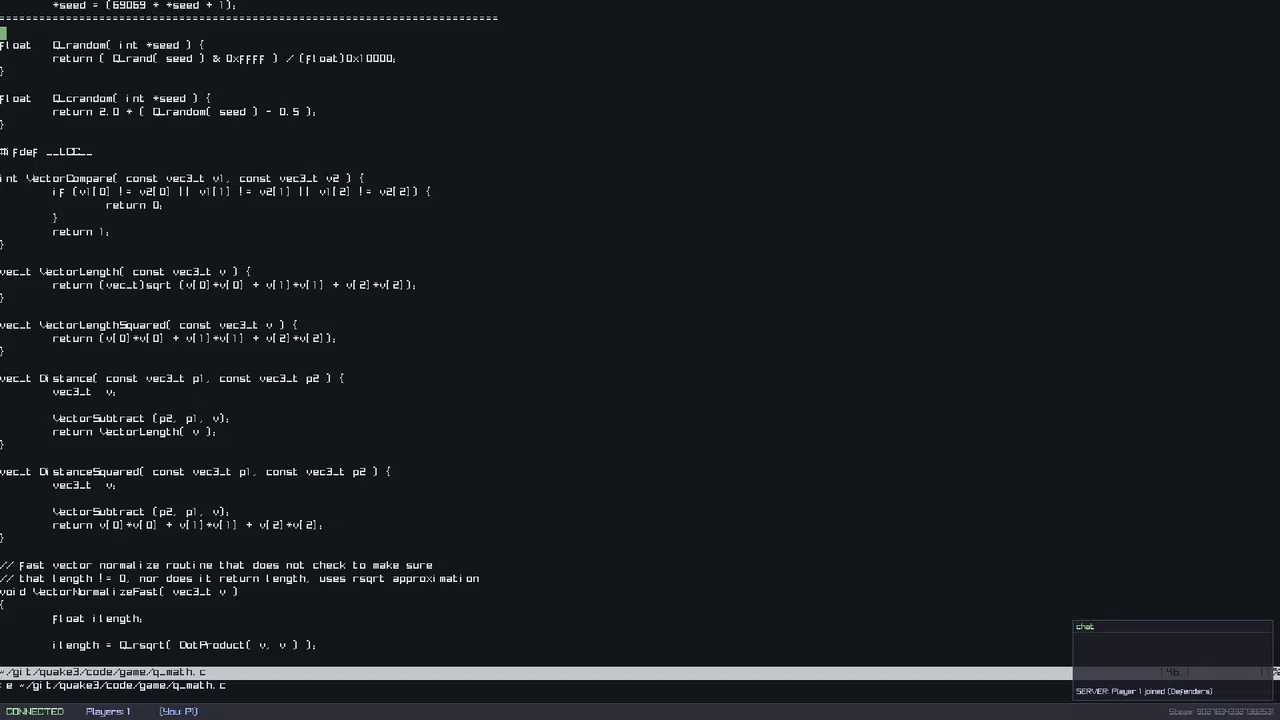Click the CONNECTED status indicator
Image resolution: width=1280 pixels, height=720 pixels.
click(35, 711)
